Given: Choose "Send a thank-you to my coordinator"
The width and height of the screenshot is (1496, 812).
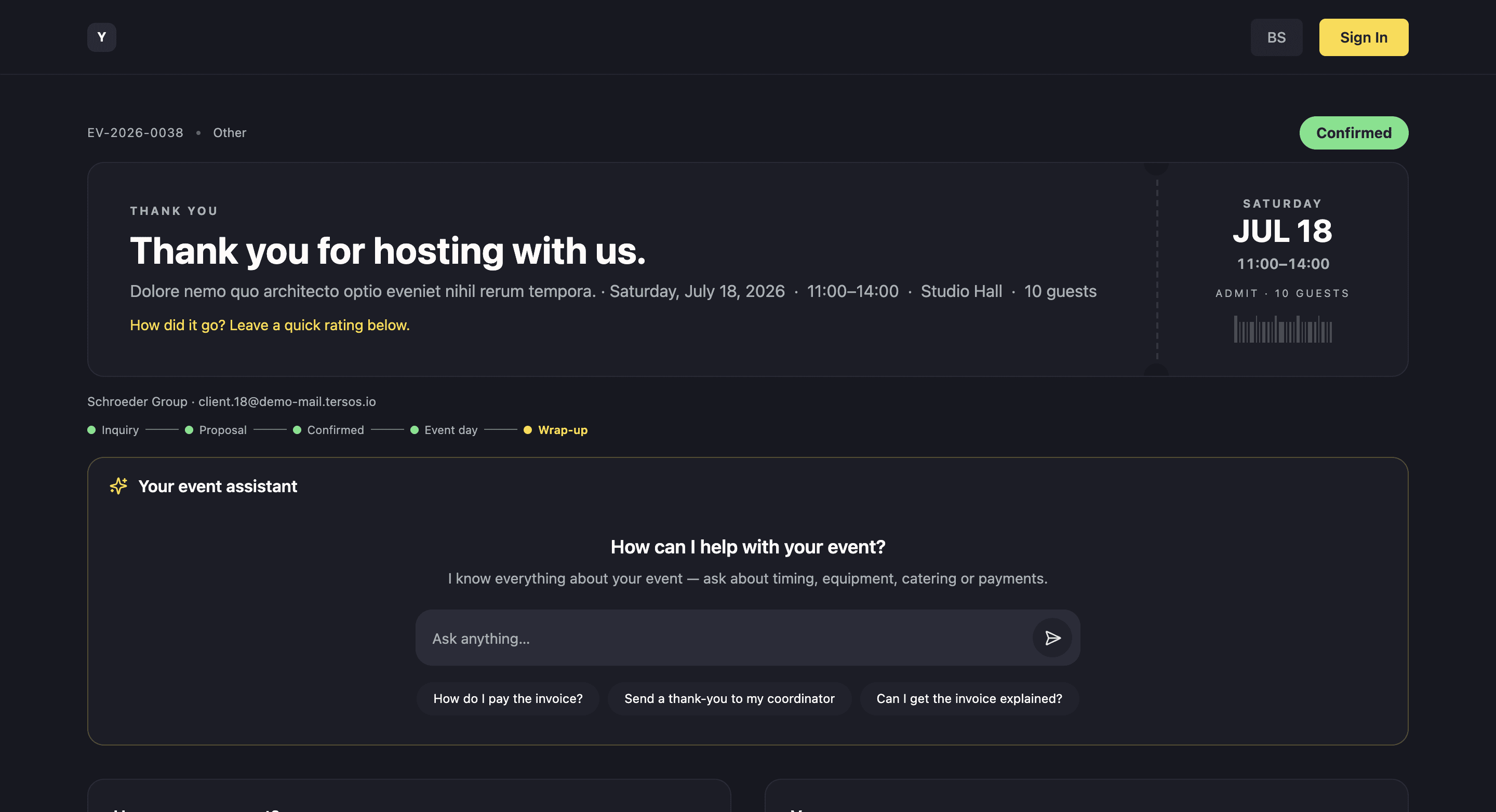Looking at the screenshot, I should coord(729,698).
